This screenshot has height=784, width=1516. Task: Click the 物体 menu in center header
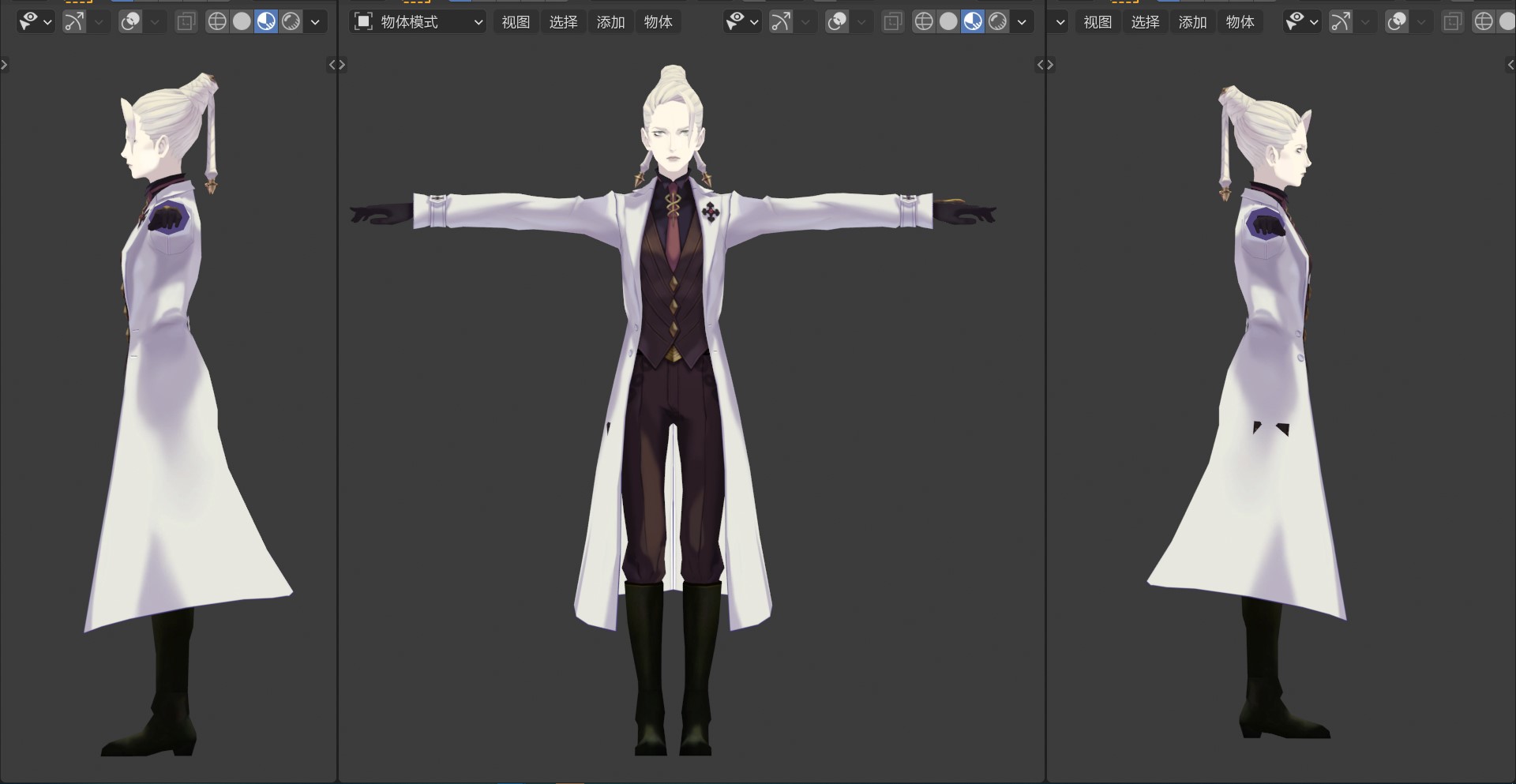(658, 21)
